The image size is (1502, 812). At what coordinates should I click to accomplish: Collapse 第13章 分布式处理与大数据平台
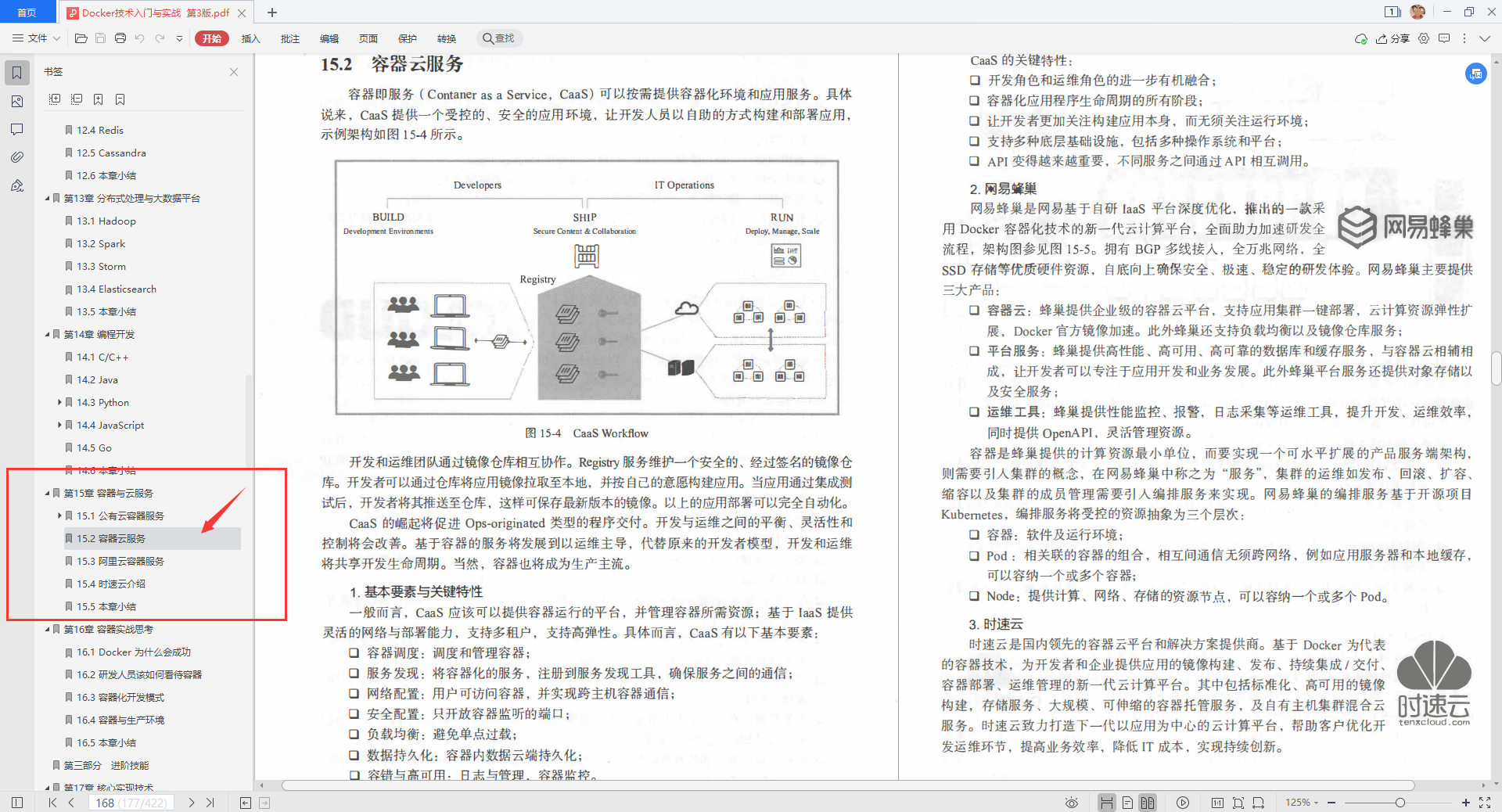point(47,199)
